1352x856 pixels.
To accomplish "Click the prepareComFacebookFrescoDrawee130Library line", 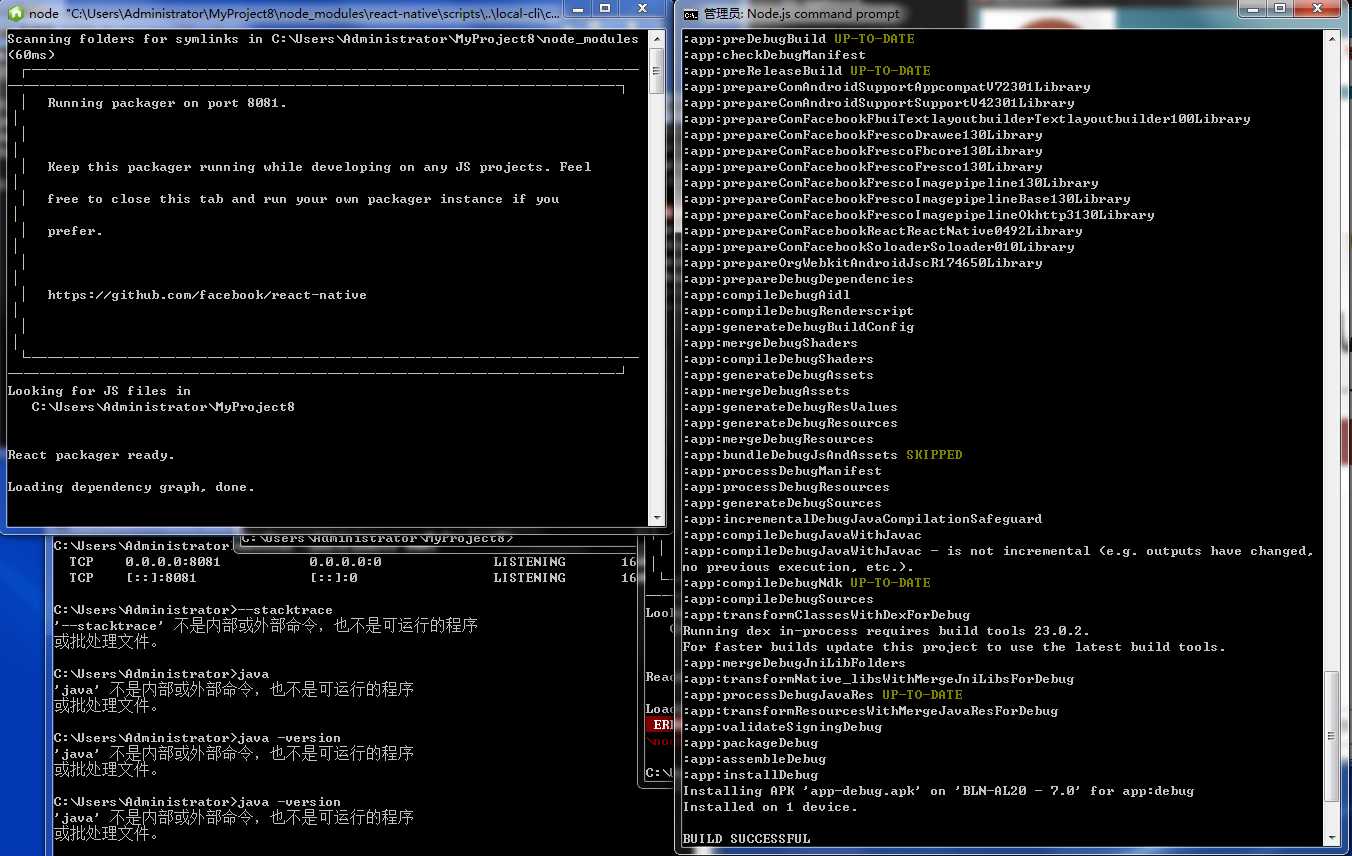I will (x=862, y=135).
